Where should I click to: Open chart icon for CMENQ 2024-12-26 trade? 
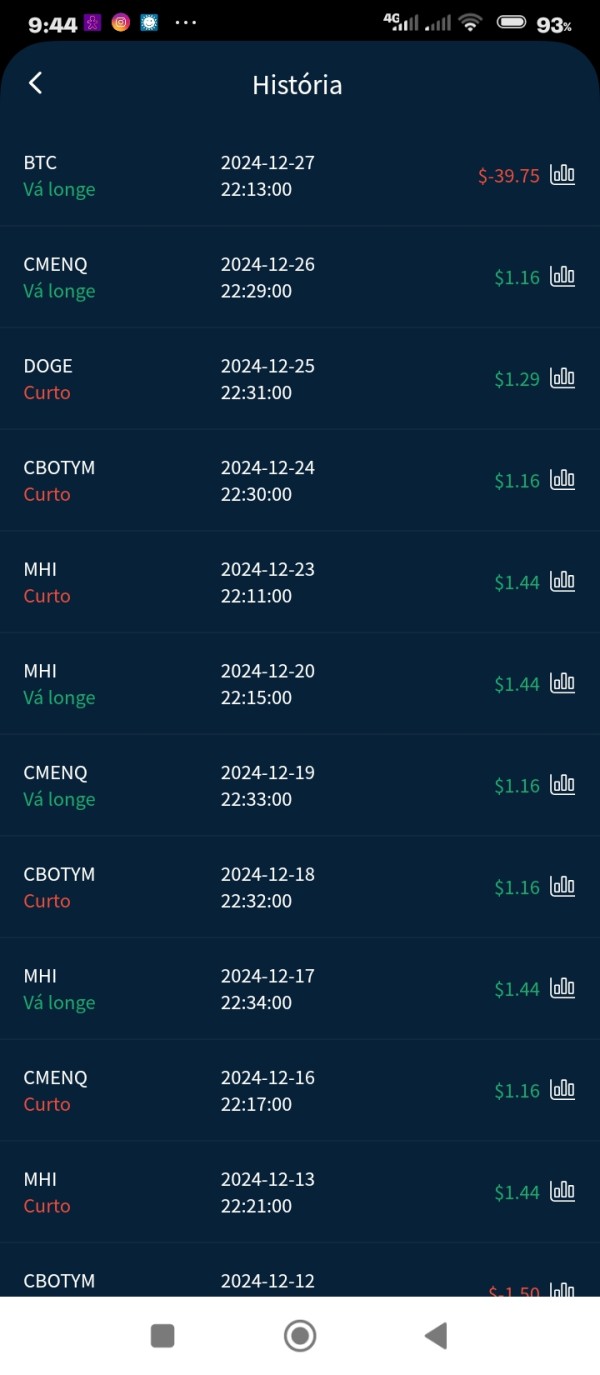point(563,277)
